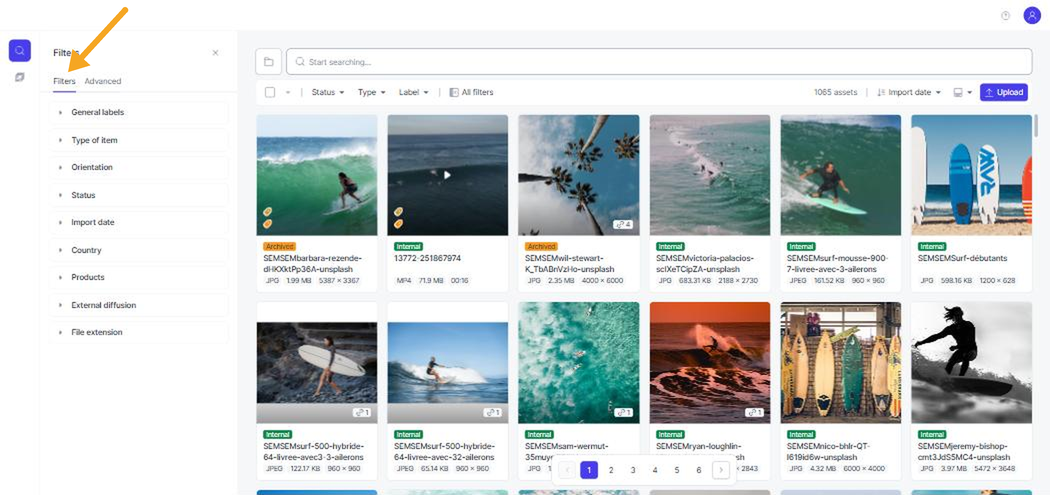
Task: Expand the Country filter group
Action: tap(139, 250)
